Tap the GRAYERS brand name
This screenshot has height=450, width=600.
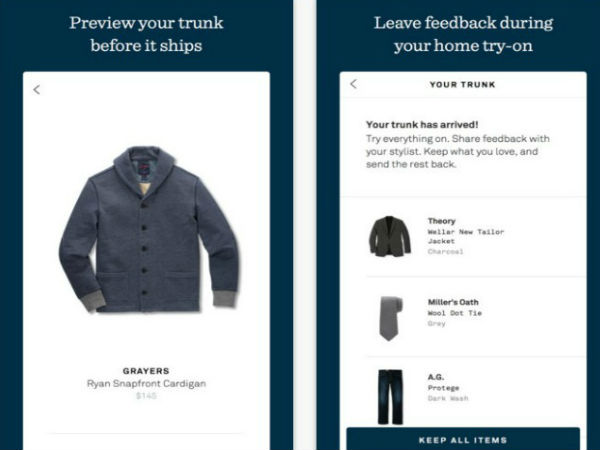(146, 371)
